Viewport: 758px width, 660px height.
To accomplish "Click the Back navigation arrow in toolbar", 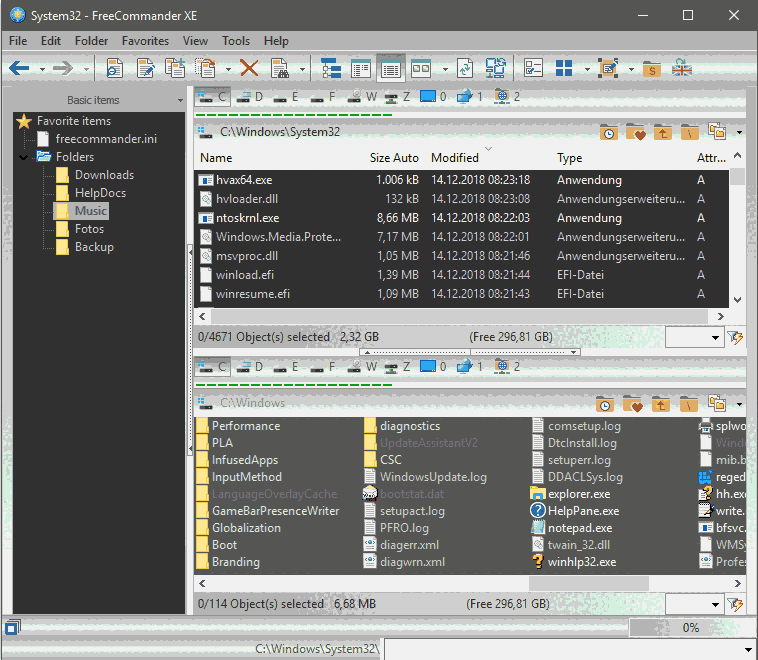I will (x=19, y=68).
